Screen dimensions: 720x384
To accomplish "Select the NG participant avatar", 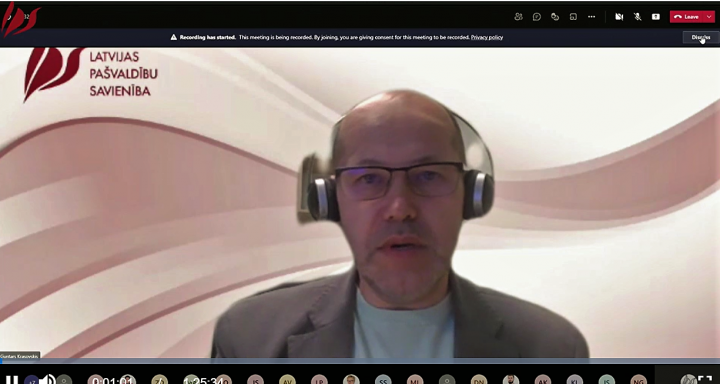I will [639, 380].
